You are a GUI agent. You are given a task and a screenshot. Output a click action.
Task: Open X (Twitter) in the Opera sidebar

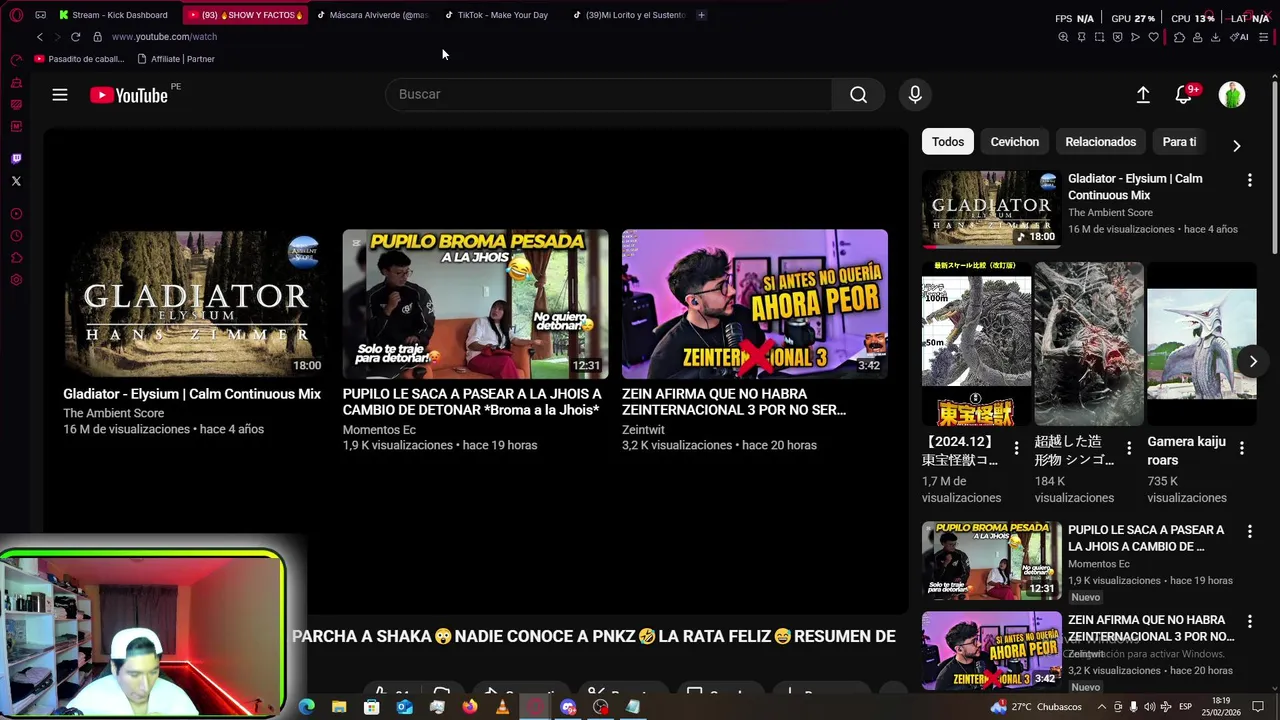[x=16, y=181]
